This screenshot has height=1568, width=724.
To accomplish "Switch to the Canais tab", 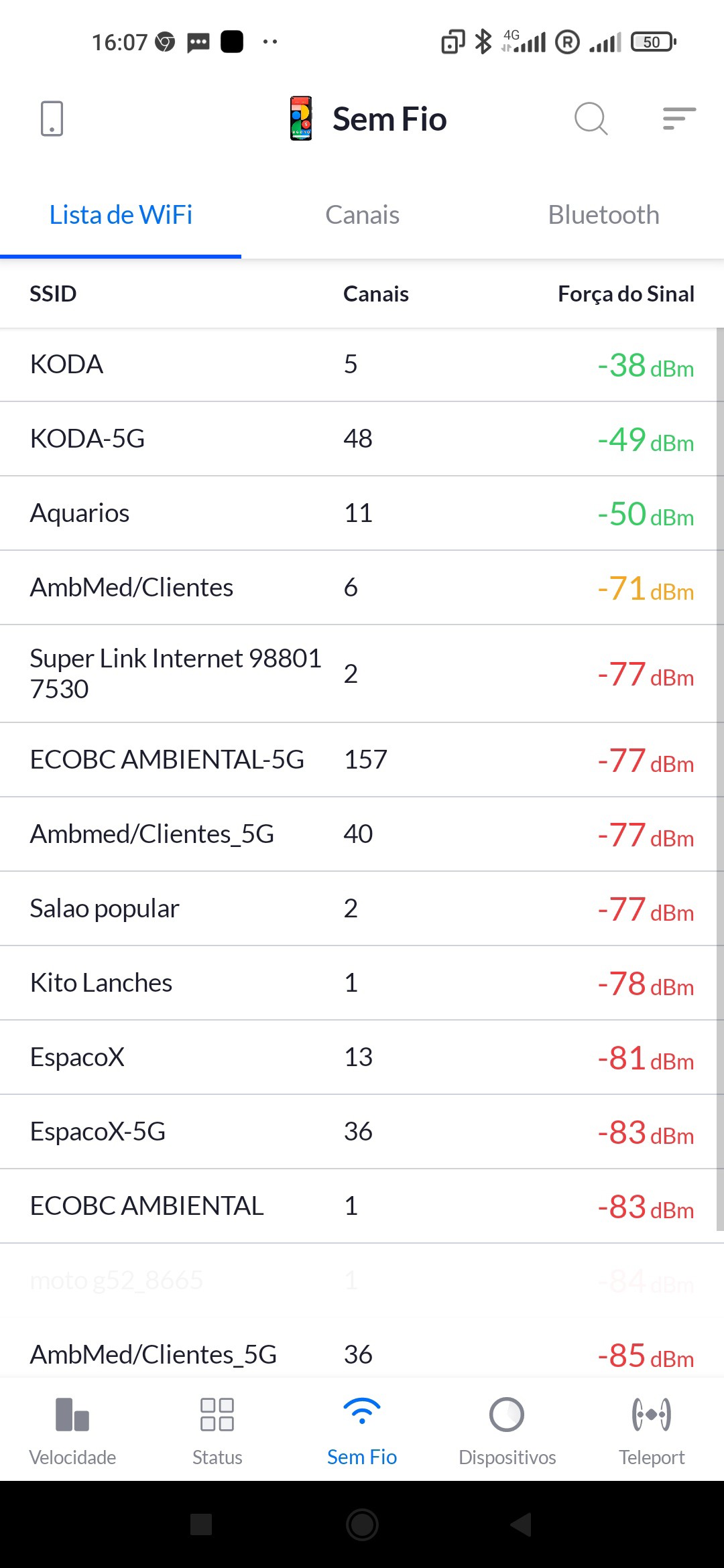I will [x=362, y=215].
